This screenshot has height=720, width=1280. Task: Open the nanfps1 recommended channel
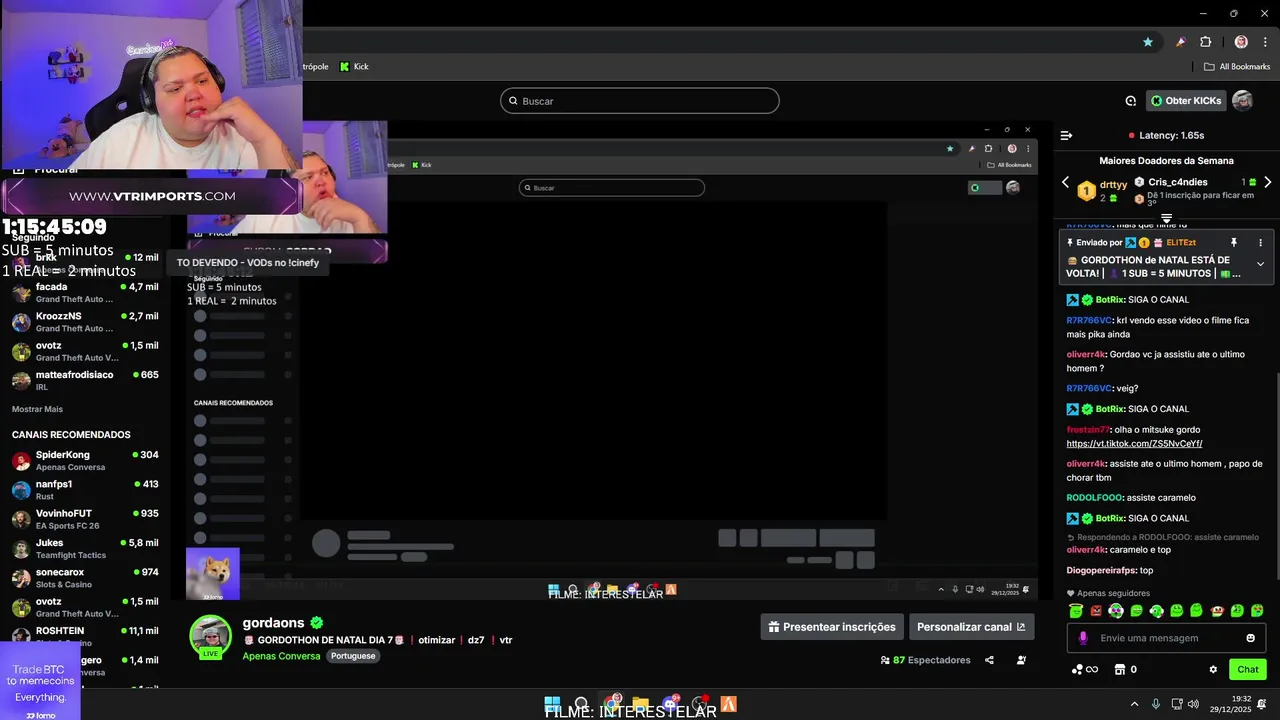pos(84,490)
